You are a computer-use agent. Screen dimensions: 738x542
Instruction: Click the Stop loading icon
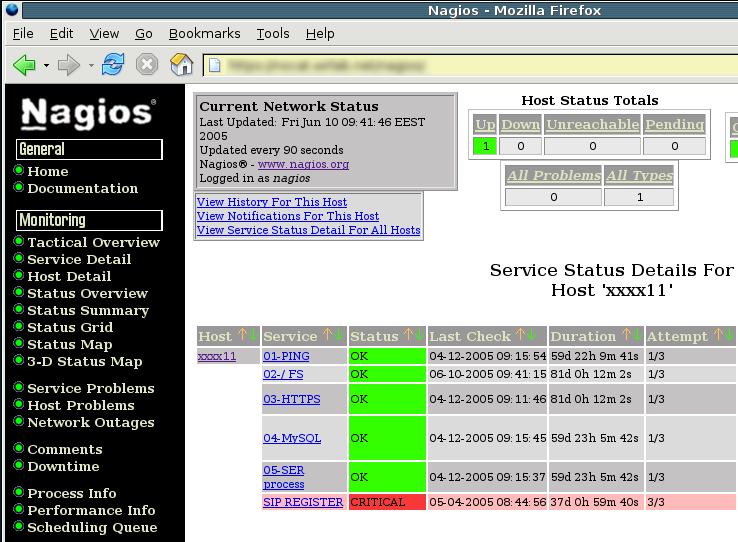coord(147,64)
